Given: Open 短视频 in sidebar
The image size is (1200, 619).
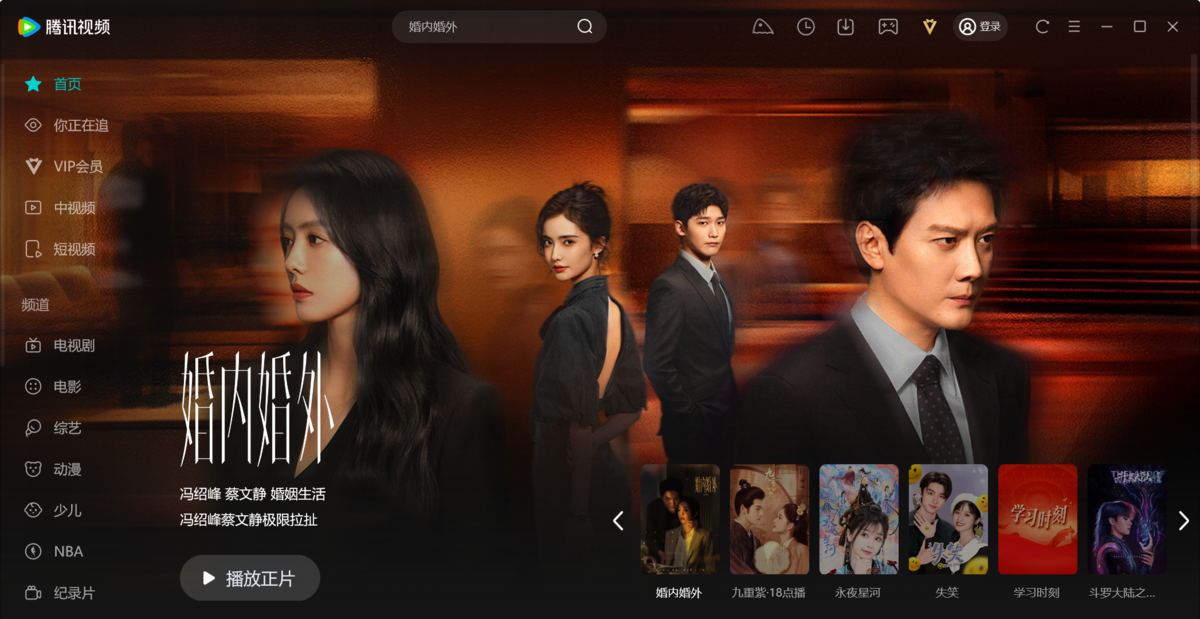Looking at the screenshot, I should tap(74, 249).
